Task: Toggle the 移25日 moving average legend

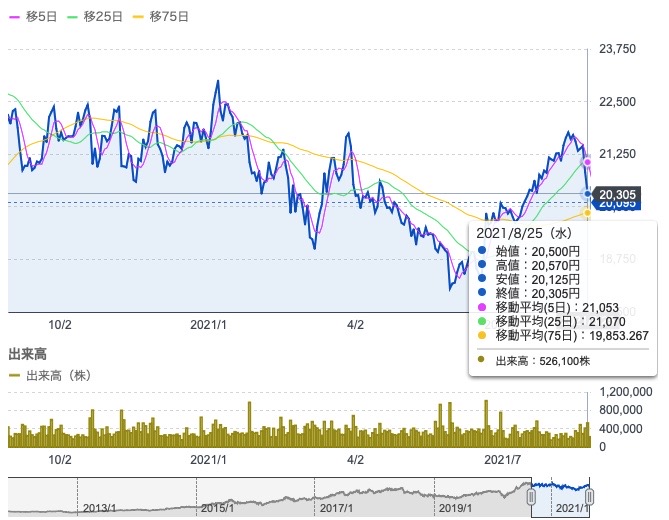Action: 95,17
